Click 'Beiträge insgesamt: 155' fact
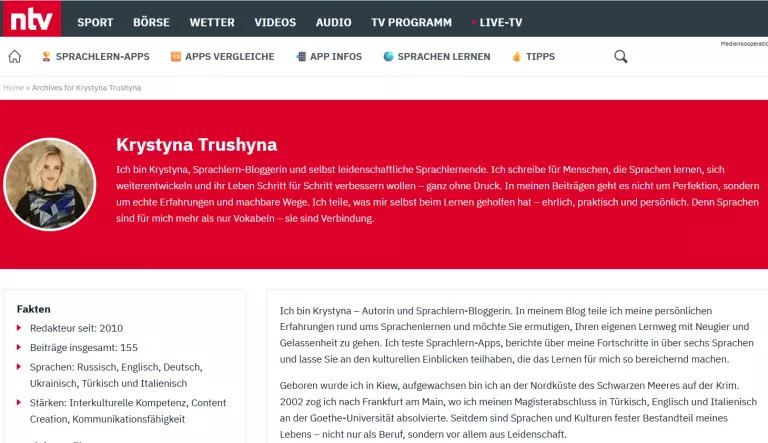This screenshot has height=443, width=768. (84, 347)
